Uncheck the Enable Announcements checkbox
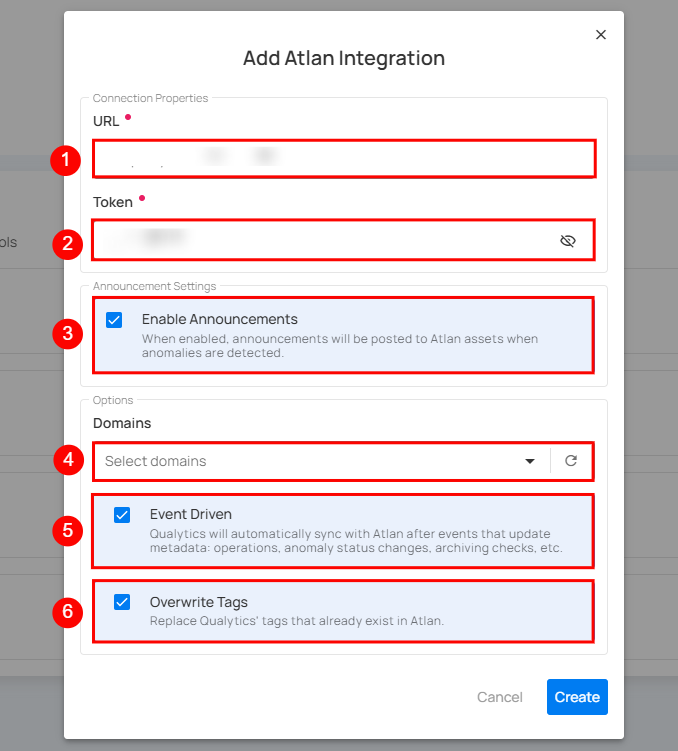Viewport: 678px width, 751px height. coord(114,319)
